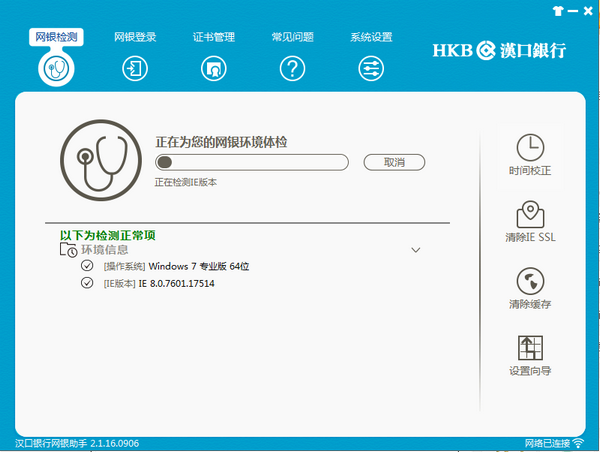Click the 设置向导 label
The height and width of the screenshot is (452, 600).
click(x=530, y=371)
